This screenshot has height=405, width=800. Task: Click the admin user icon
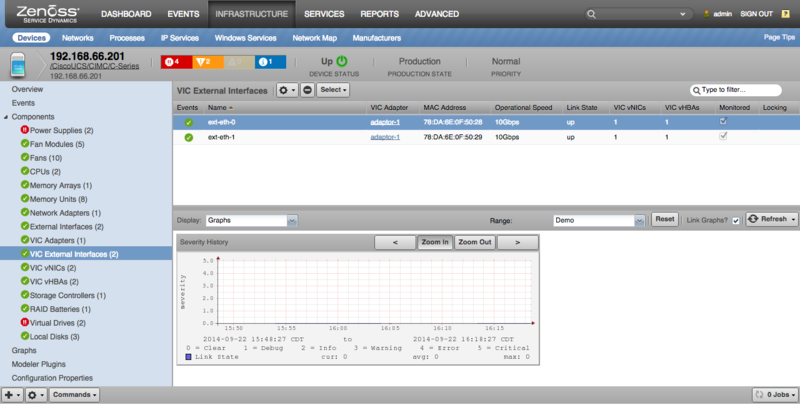[x=707, y=14]
